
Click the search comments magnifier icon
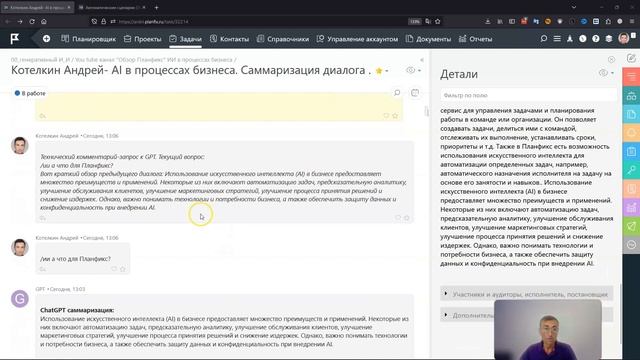point(397,93)
